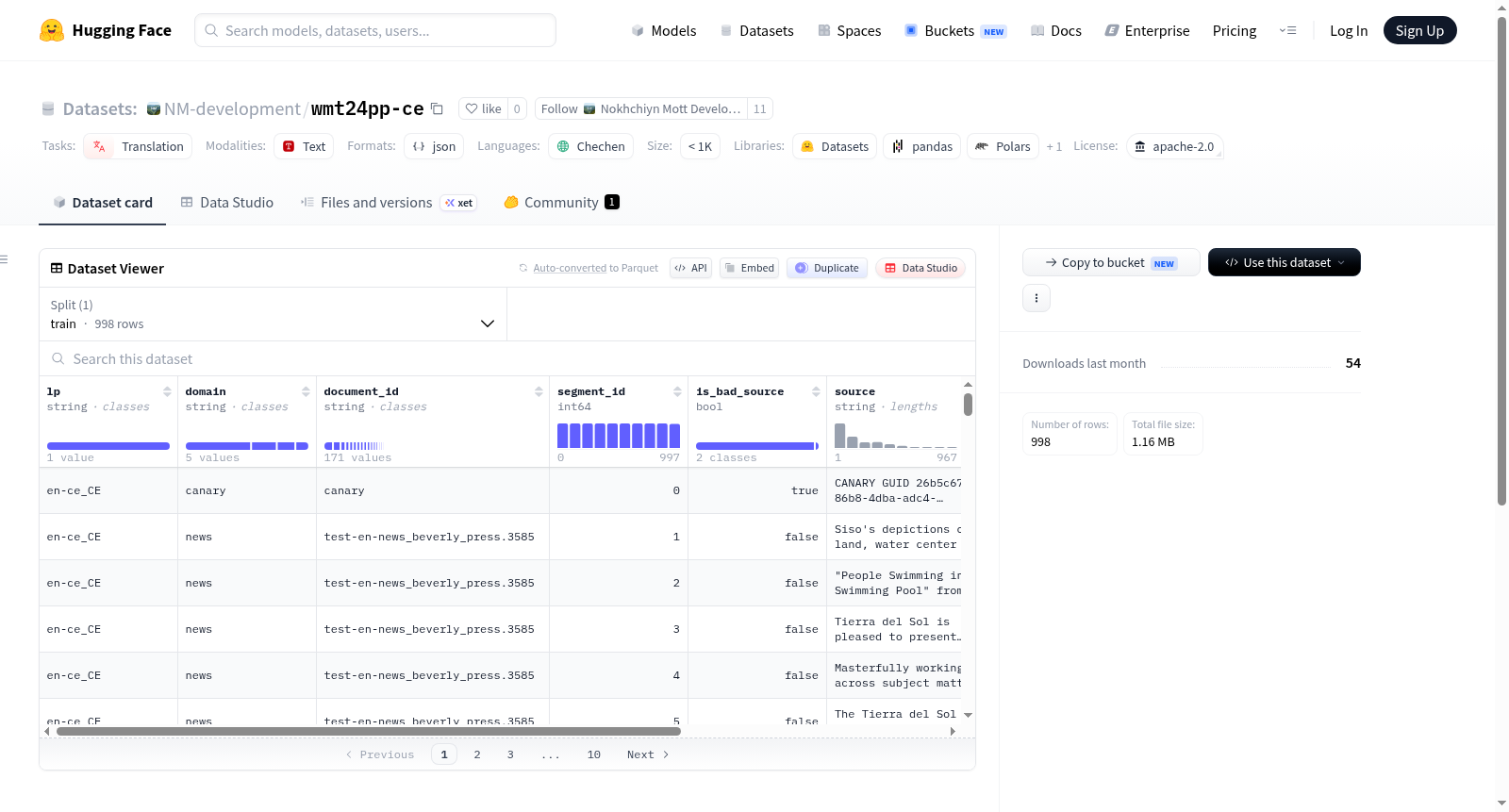
Task: Sort the domain column
Action: click(306, 391)
